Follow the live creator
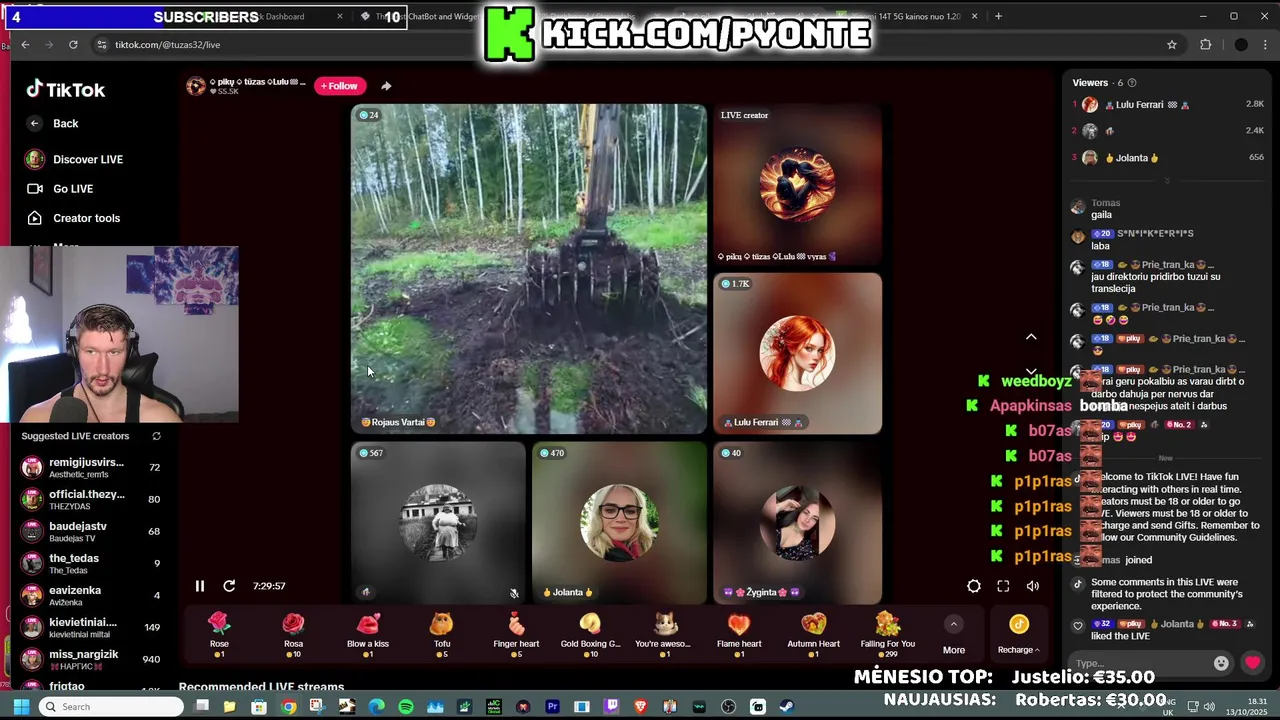Image resolution: width=1280 pixels, height=720 pixels. click(x=340, y=86)
